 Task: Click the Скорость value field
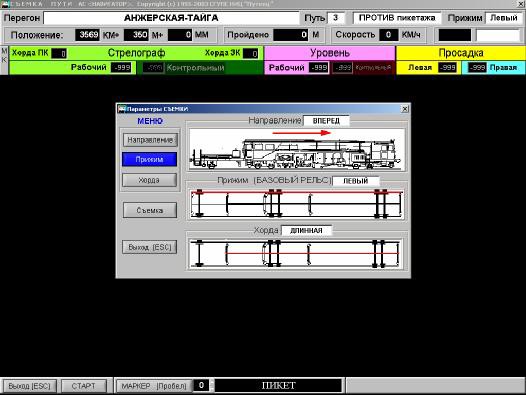388,35
